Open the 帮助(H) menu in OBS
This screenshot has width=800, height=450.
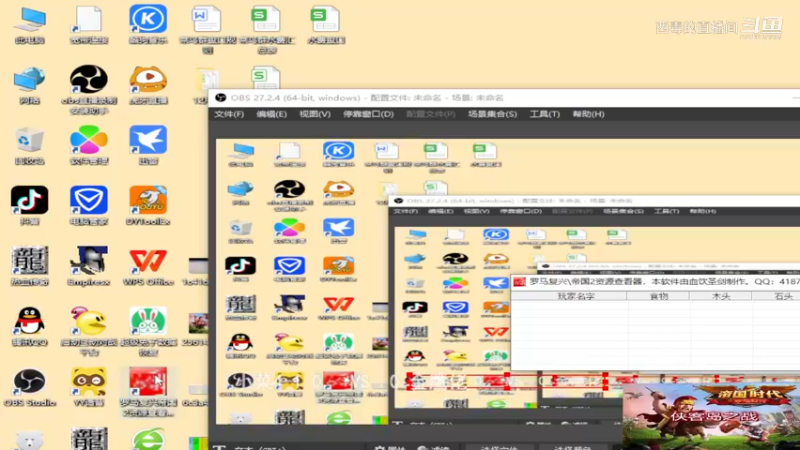click(x=588, y=114)
